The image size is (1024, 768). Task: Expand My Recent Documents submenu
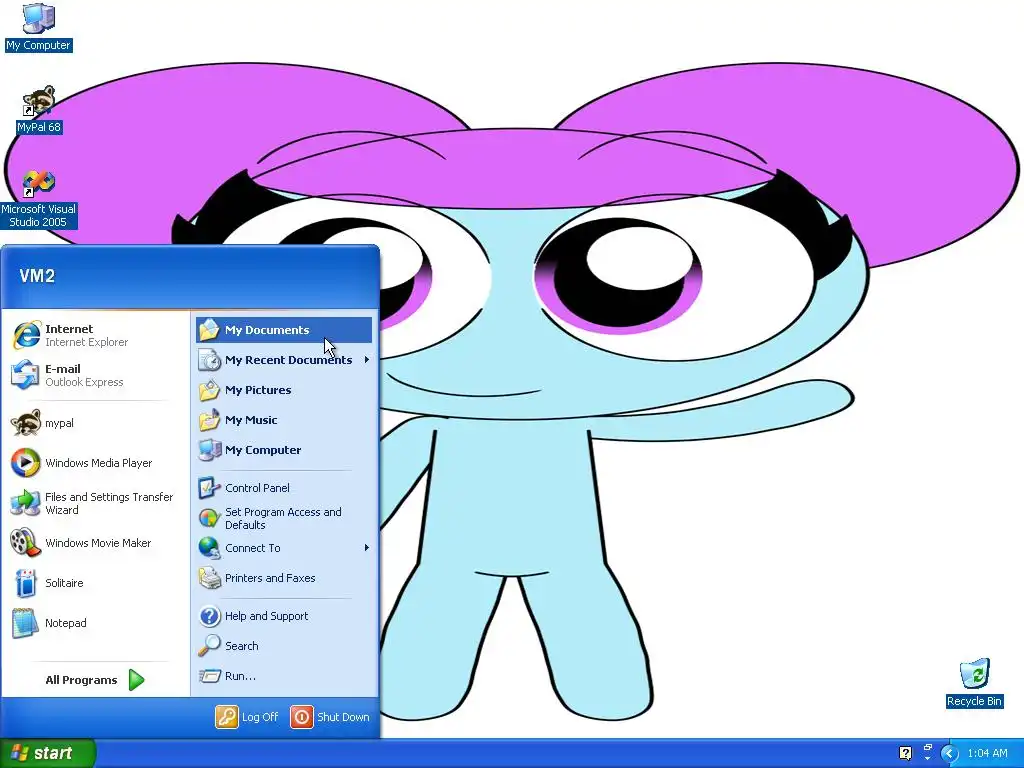pyautogui.click(x=283, y=360)
